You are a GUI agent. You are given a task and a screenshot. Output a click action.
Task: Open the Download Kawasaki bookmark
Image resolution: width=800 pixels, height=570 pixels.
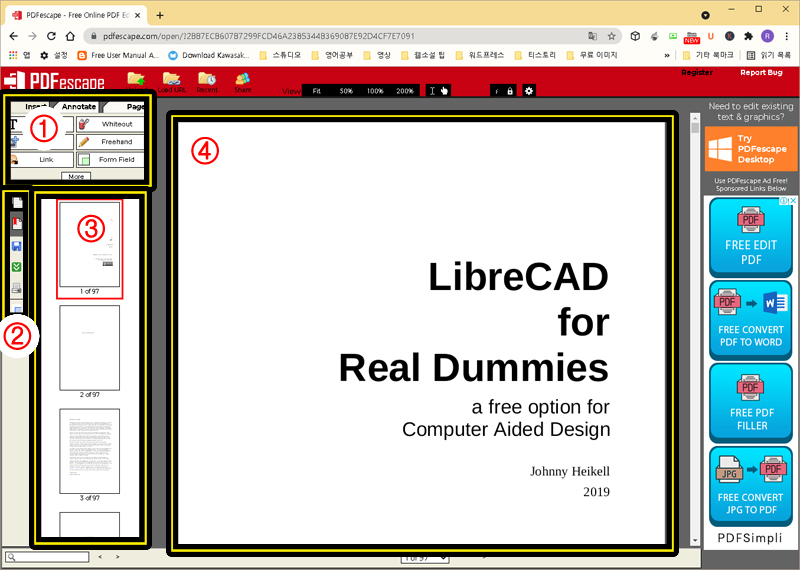(x=209, y=55)
